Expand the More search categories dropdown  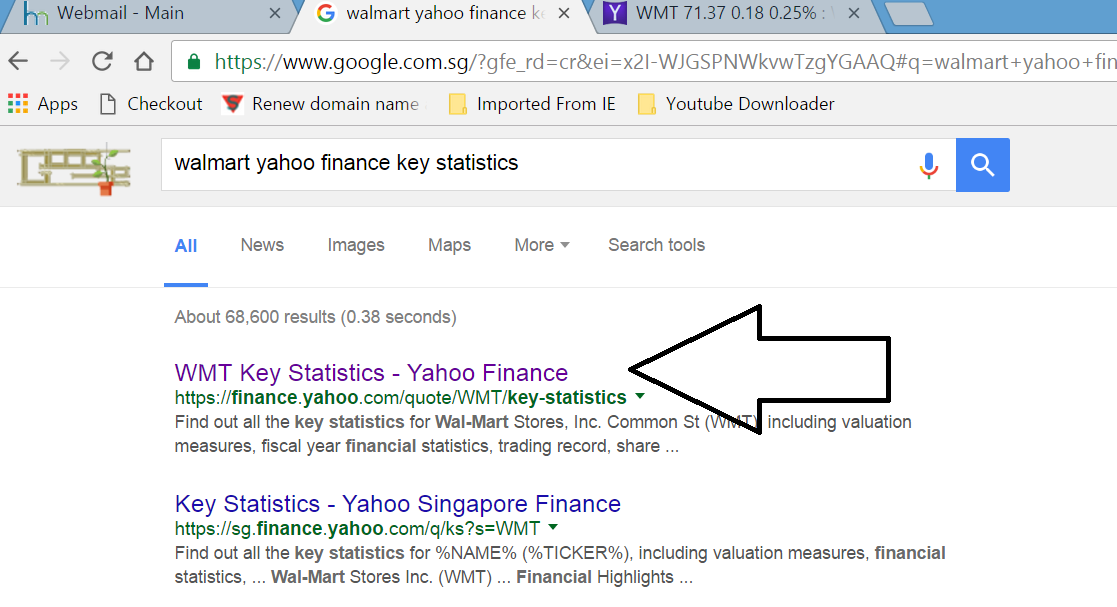pyautogui.click(x=541, y=245)
